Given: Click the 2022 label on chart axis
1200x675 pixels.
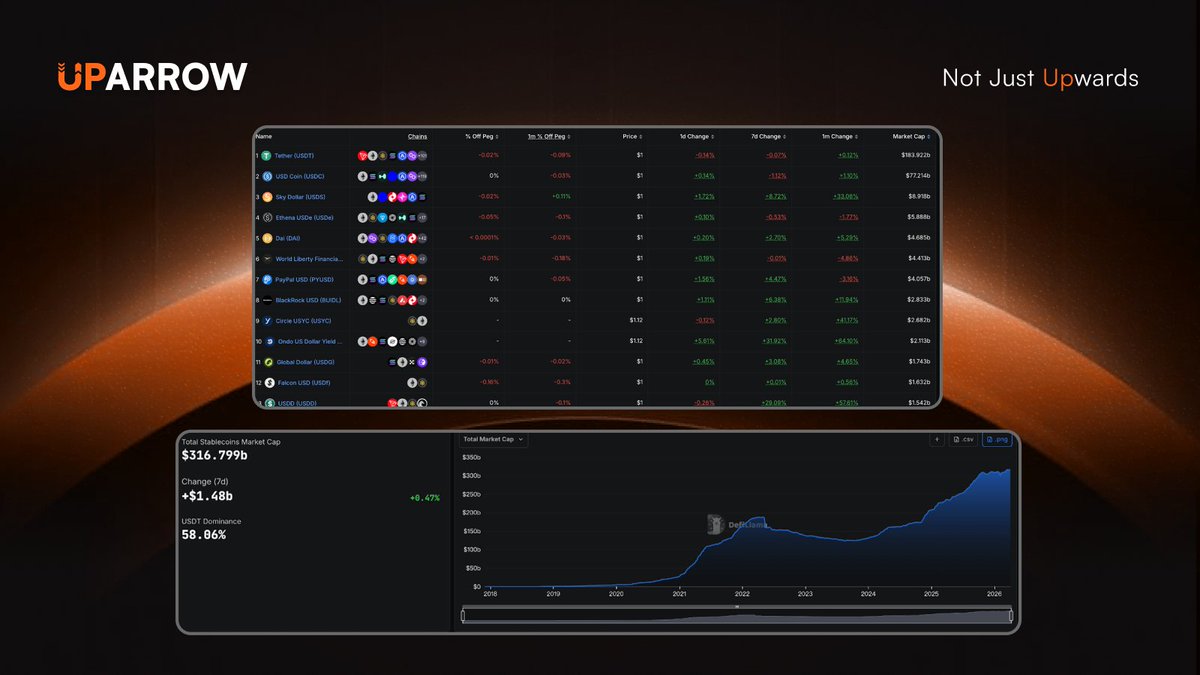Looking at the screenshot, I should [741, 594].
